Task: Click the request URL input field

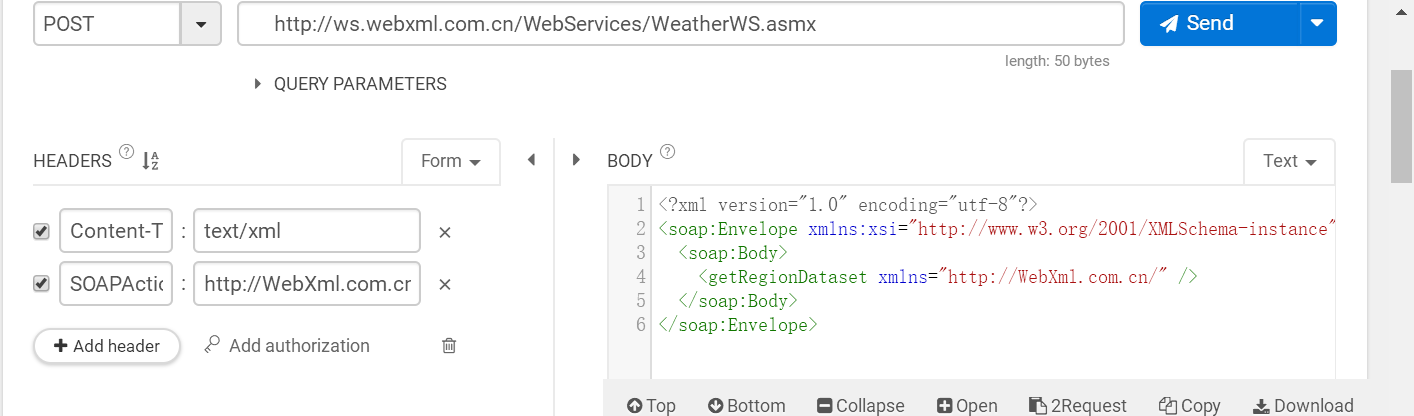Action: tap(680, 24)
